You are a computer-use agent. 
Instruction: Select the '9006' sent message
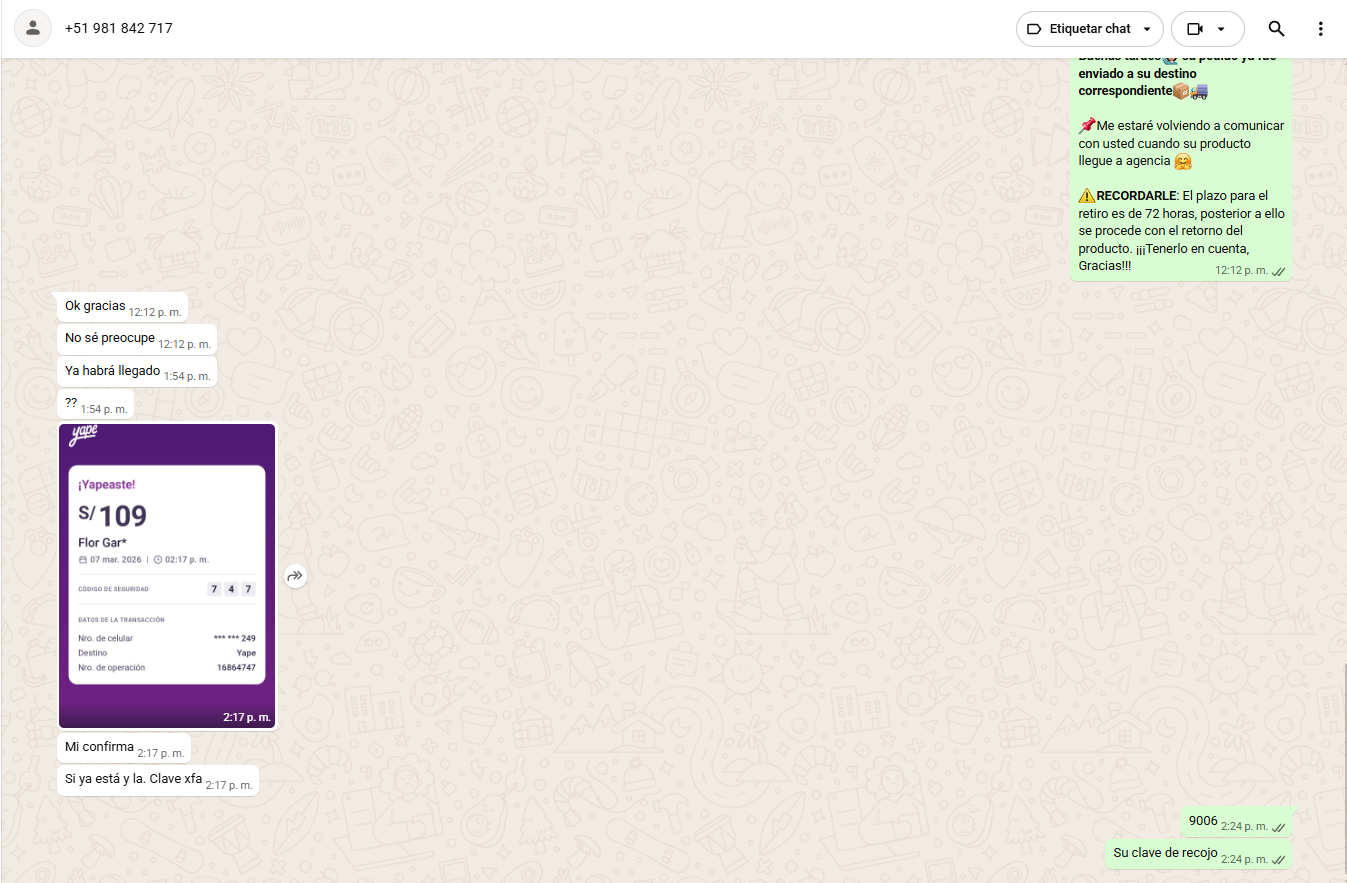1203,821
